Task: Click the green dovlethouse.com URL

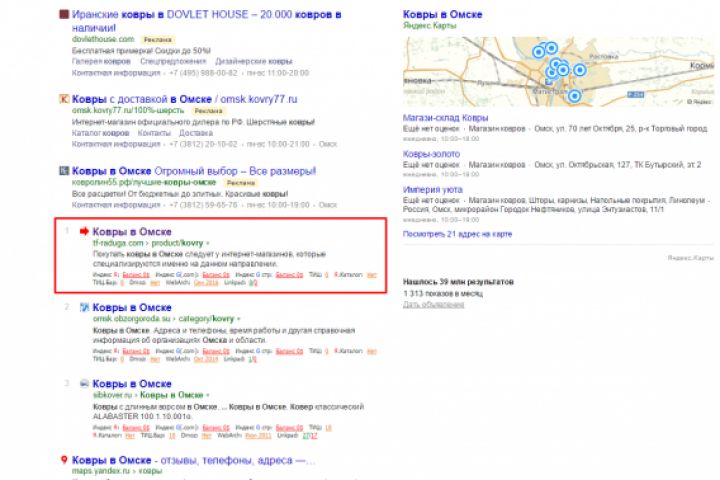Action: coord(103,40)
